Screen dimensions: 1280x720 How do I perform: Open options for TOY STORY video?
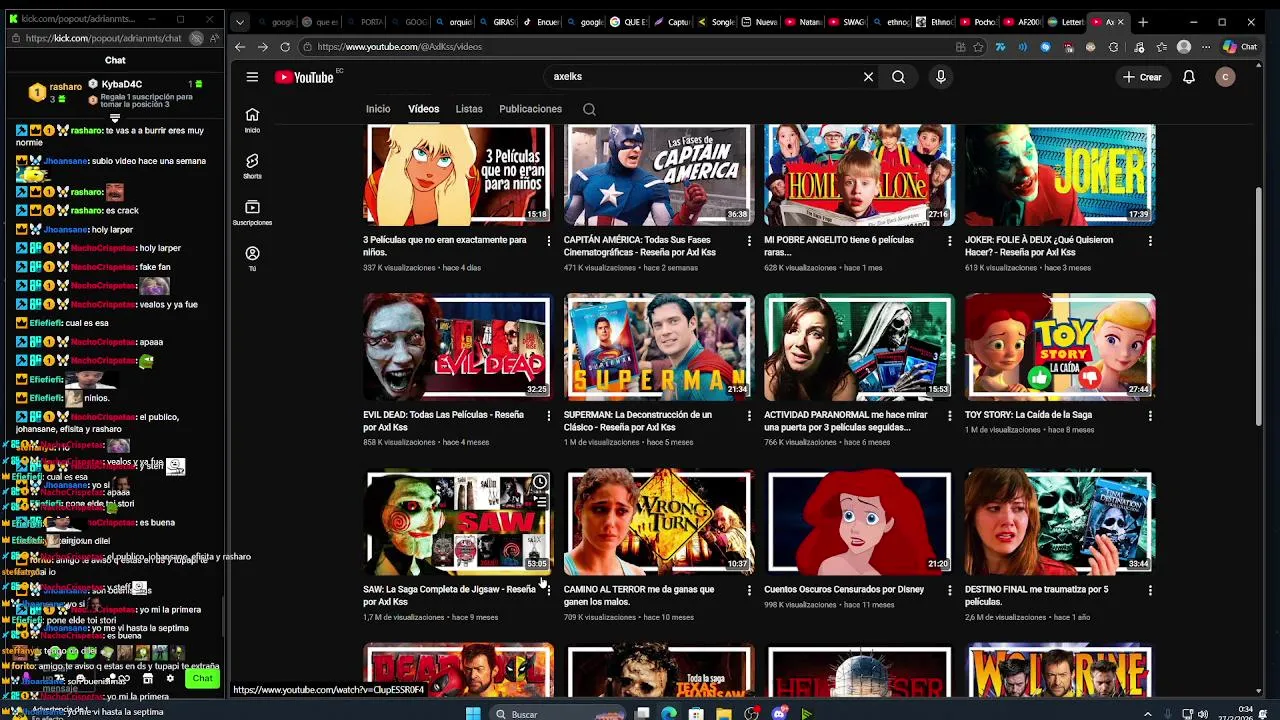pyautogui.click(x=1150, y=415)
